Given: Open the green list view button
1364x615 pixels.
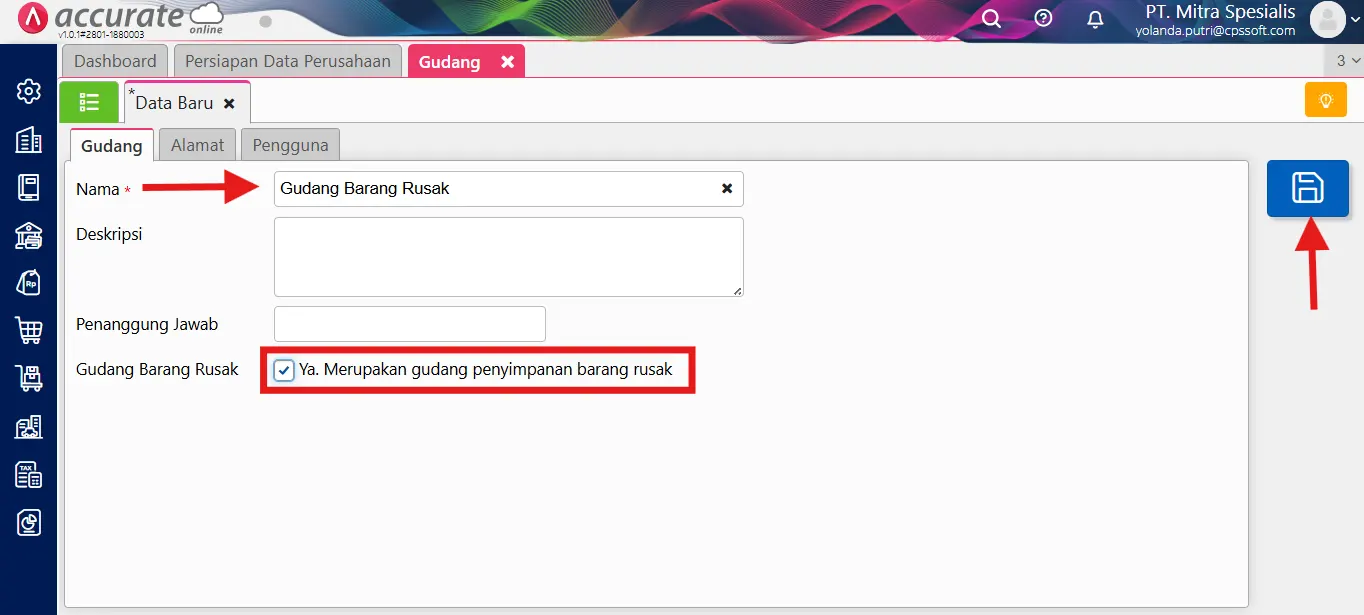Looking at the screenshot, I should click(x=89, y=102).
